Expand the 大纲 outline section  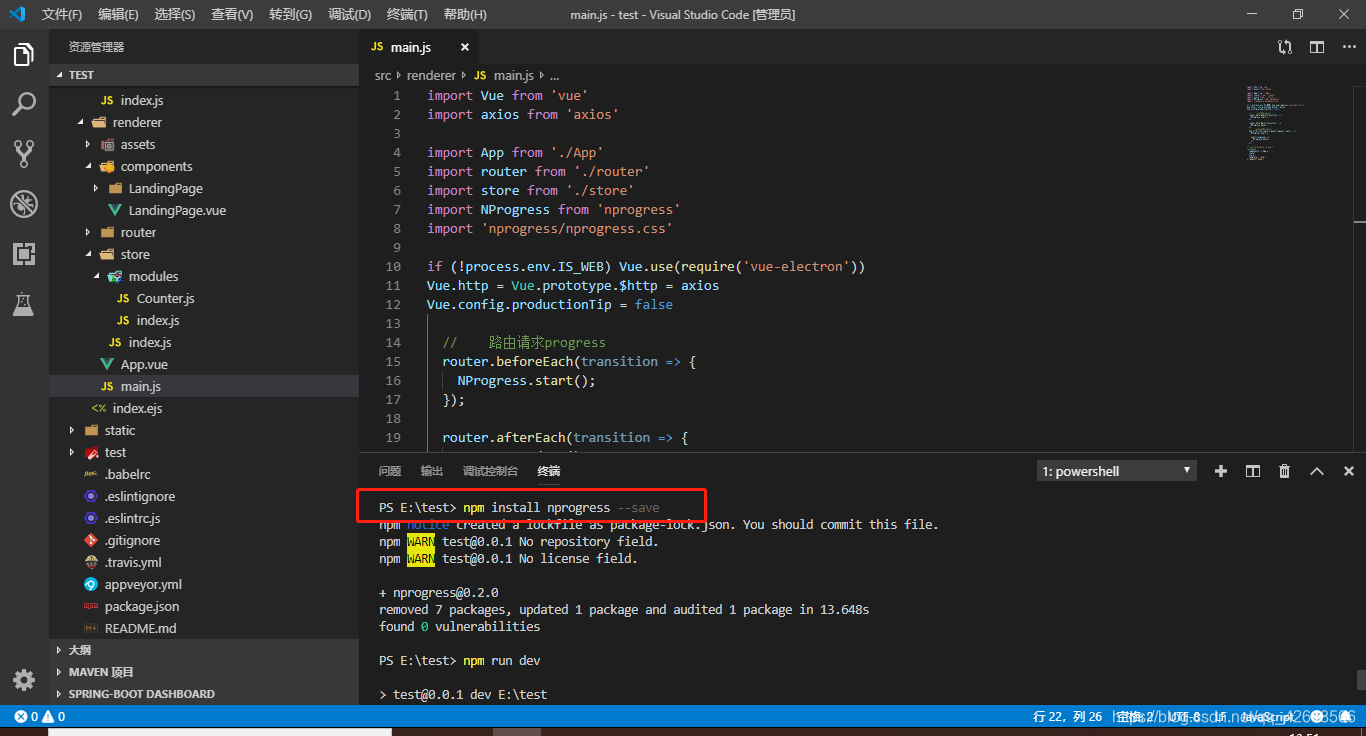(203, 650)
